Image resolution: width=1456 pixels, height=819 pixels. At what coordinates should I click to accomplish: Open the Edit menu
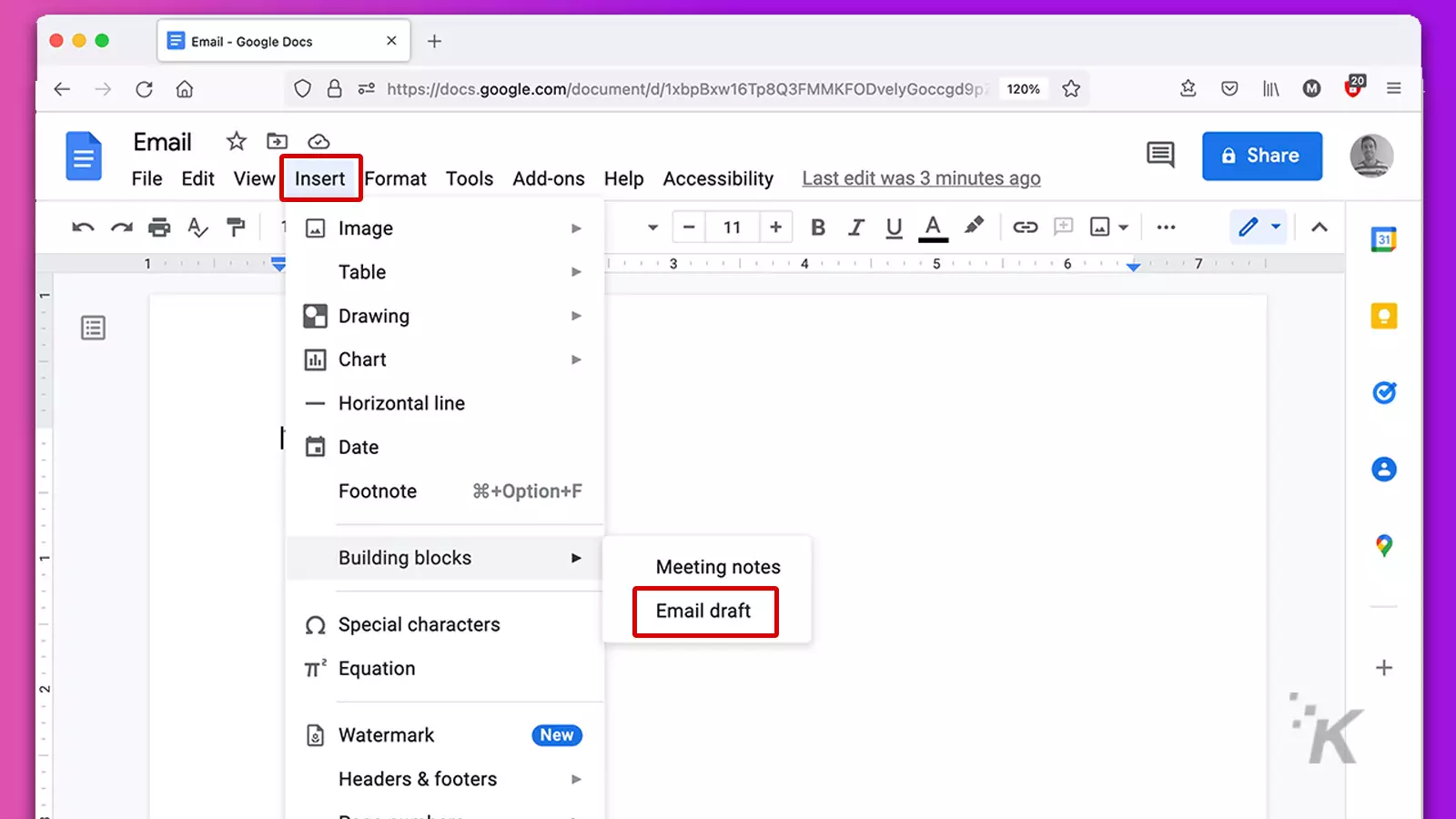pyautogui.click(x=197, y=179)
